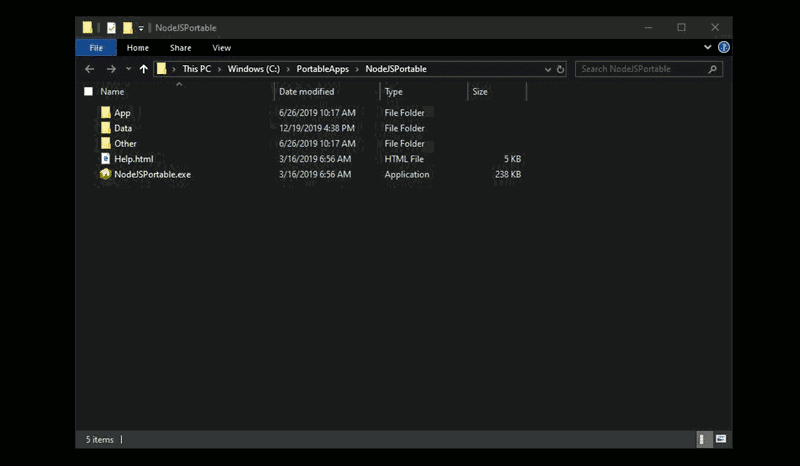Click the 238 KB size cell
800x466 pixels.
click(508, 174)
